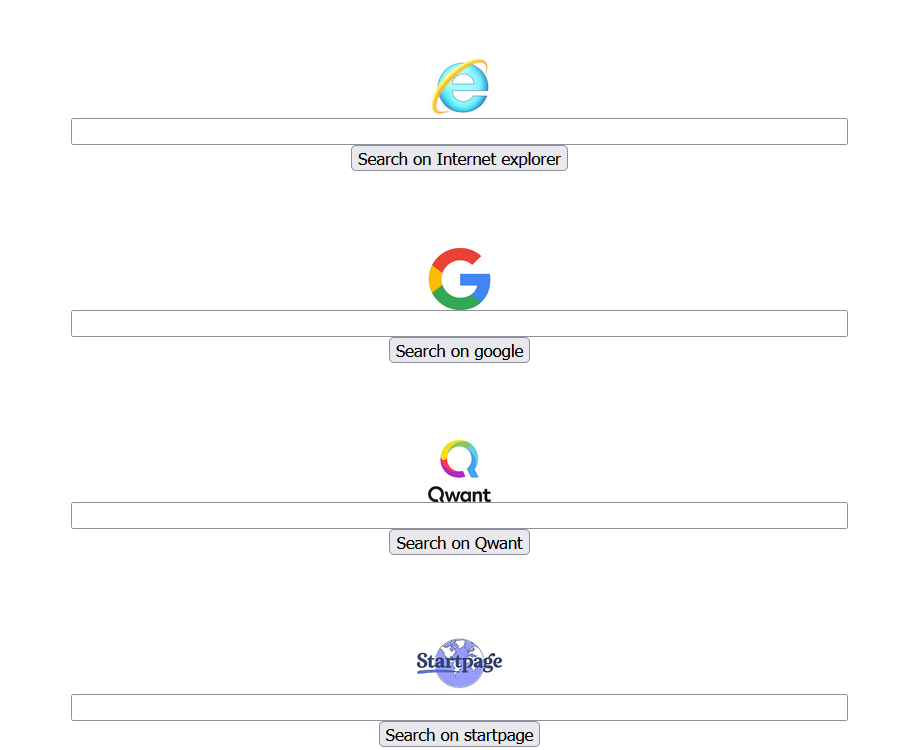
Task: Click the Qwant wordmark text
Action: click(459, 493)
